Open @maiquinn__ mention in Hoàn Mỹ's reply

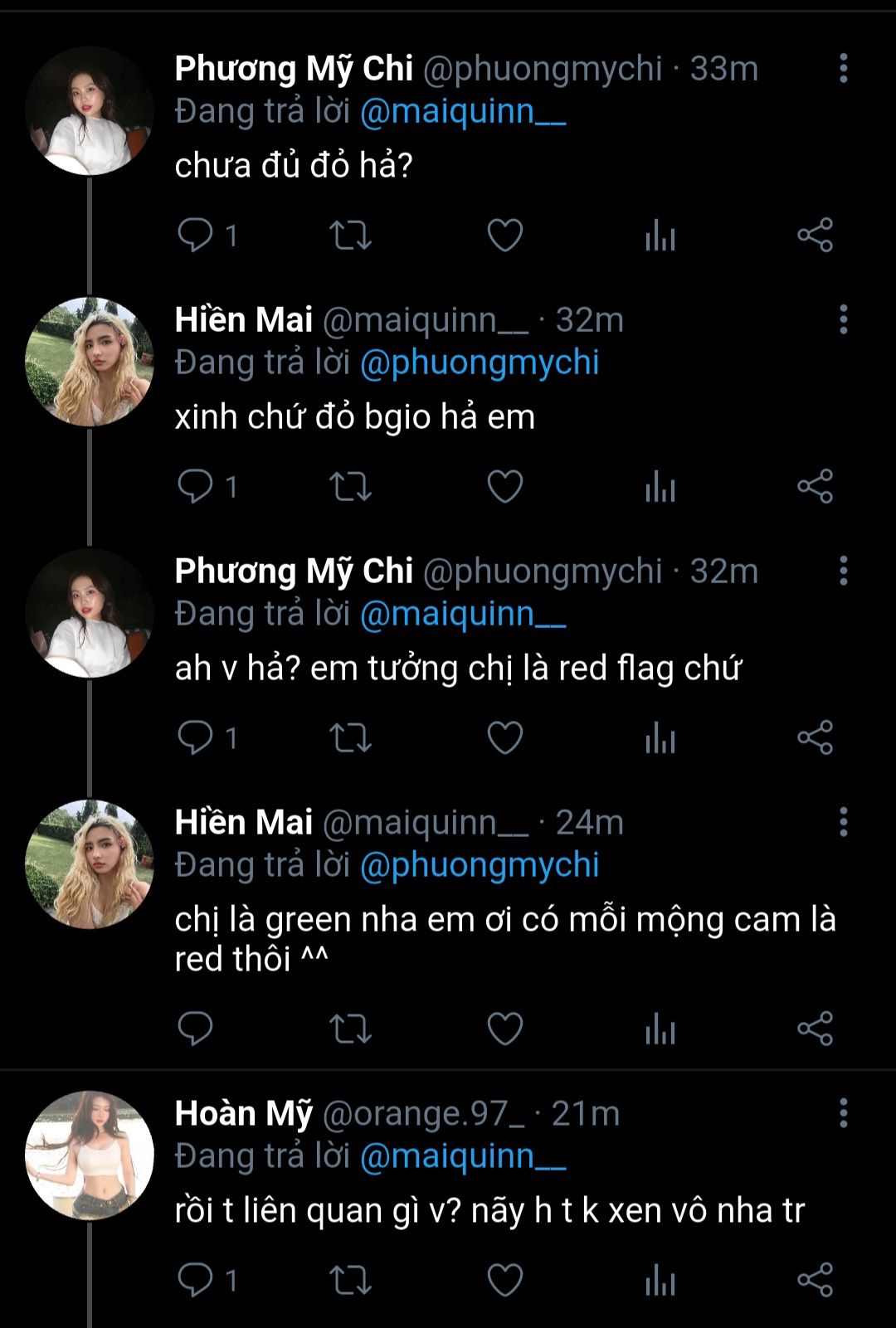point(463,1156)
